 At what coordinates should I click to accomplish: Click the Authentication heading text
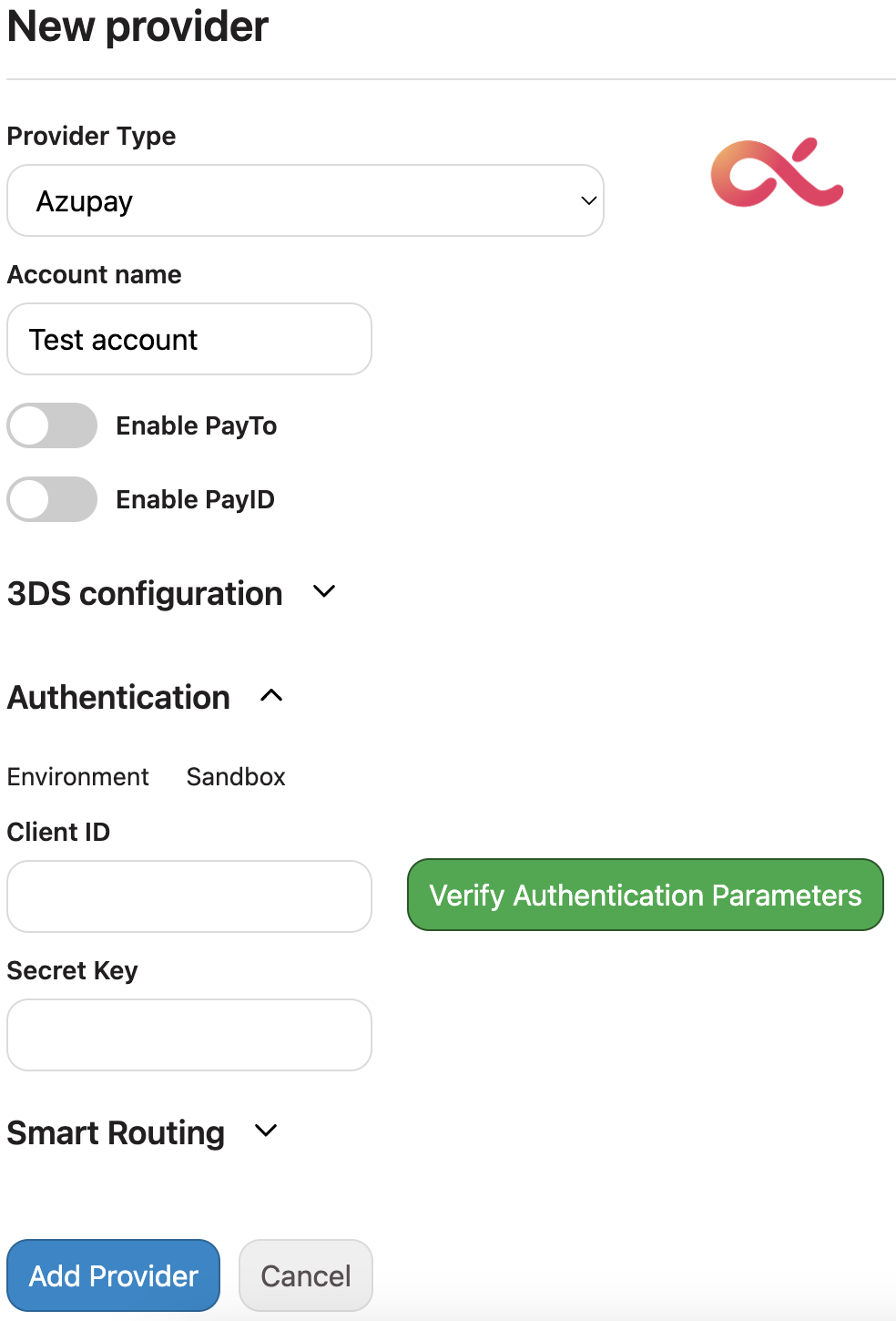pos(118,697)
